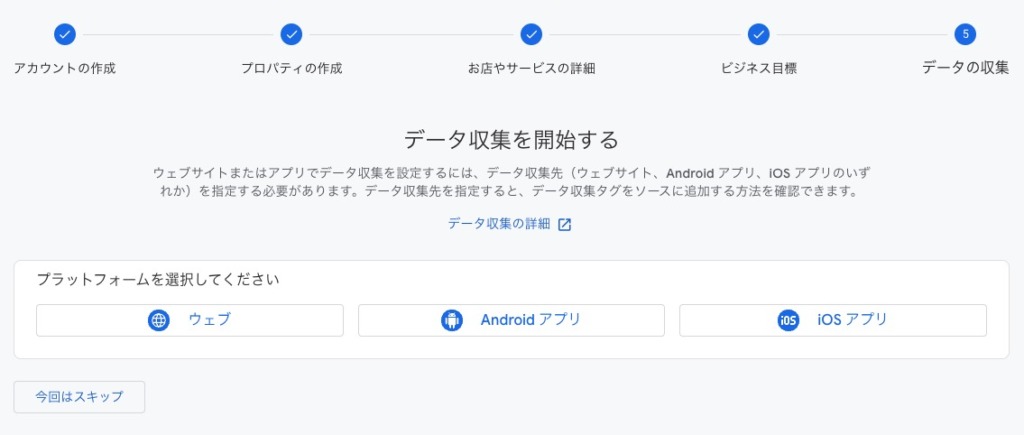Click the プラットフォームを選択してください heading
This screenshot has height=435, width=1024.
click(x=158, y=280)
